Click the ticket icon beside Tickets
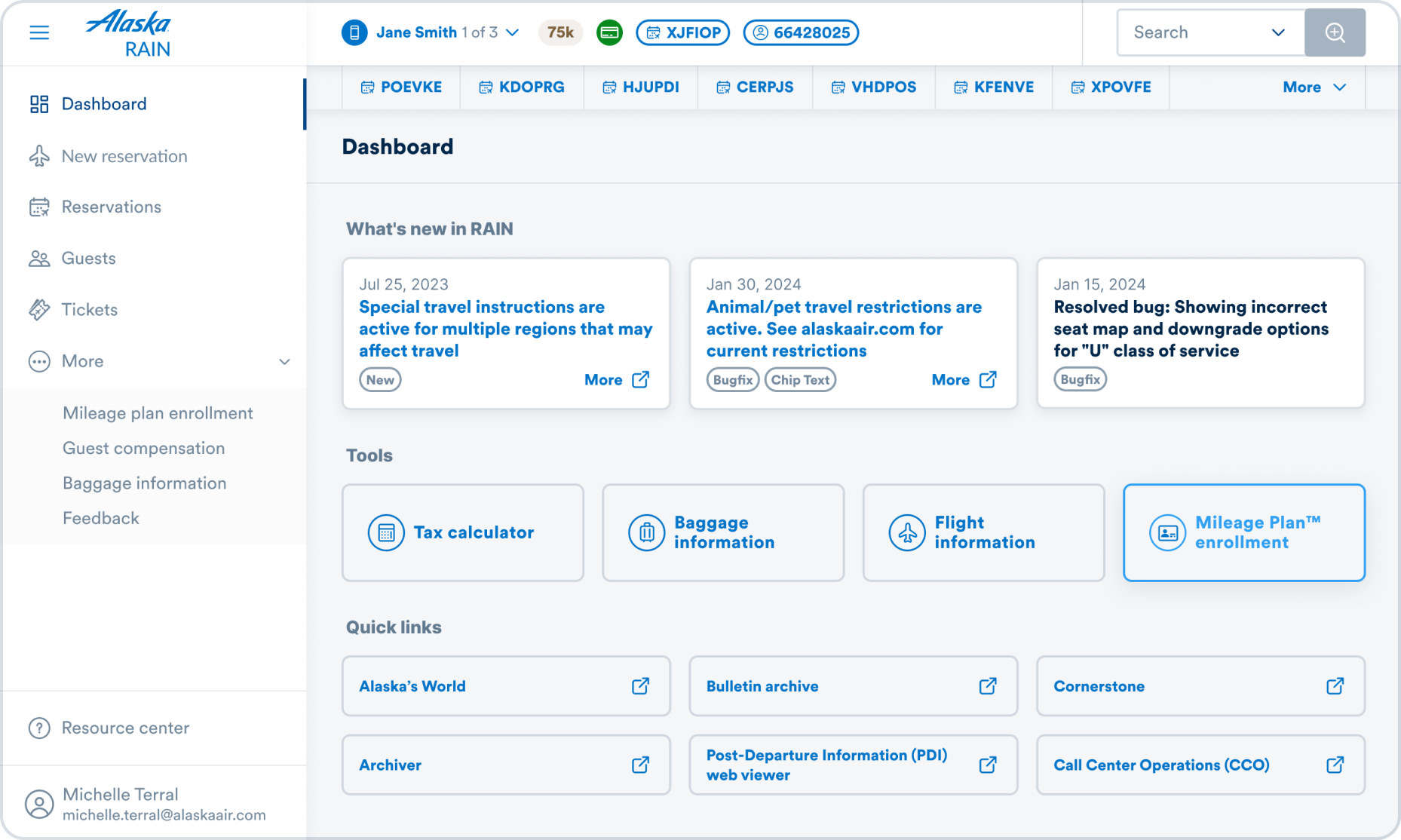 pyautogui.click(x=39, y=310)
